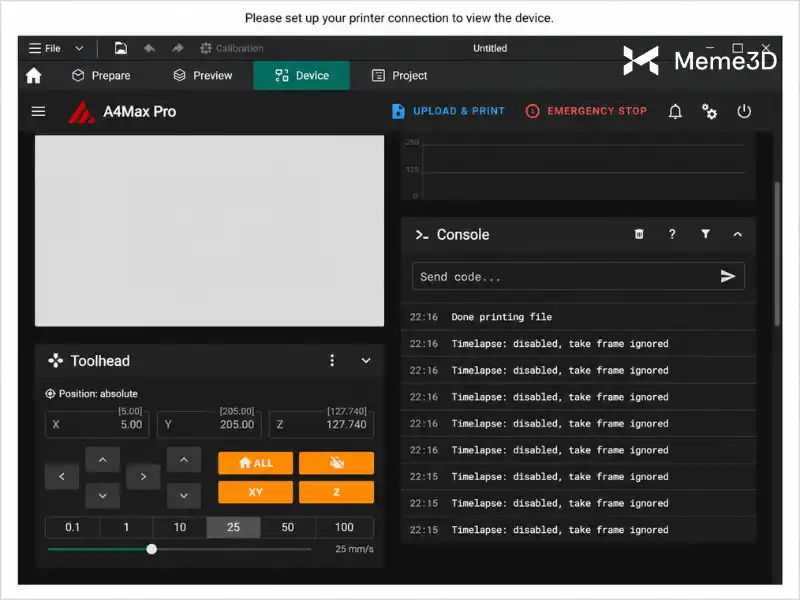Viewport: 800px width, 600px height.
Task: Home all axes button
Action: [x=256, y=463]
